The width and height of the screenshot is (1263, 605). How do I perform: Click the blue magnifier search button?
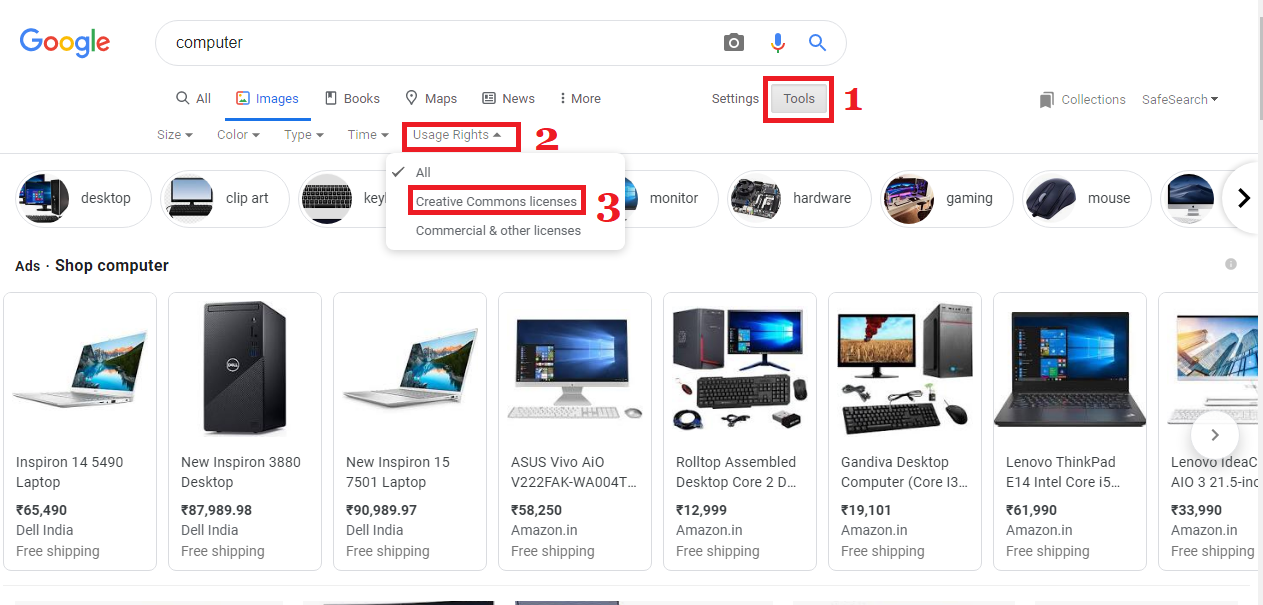click(x=818, y=42)
